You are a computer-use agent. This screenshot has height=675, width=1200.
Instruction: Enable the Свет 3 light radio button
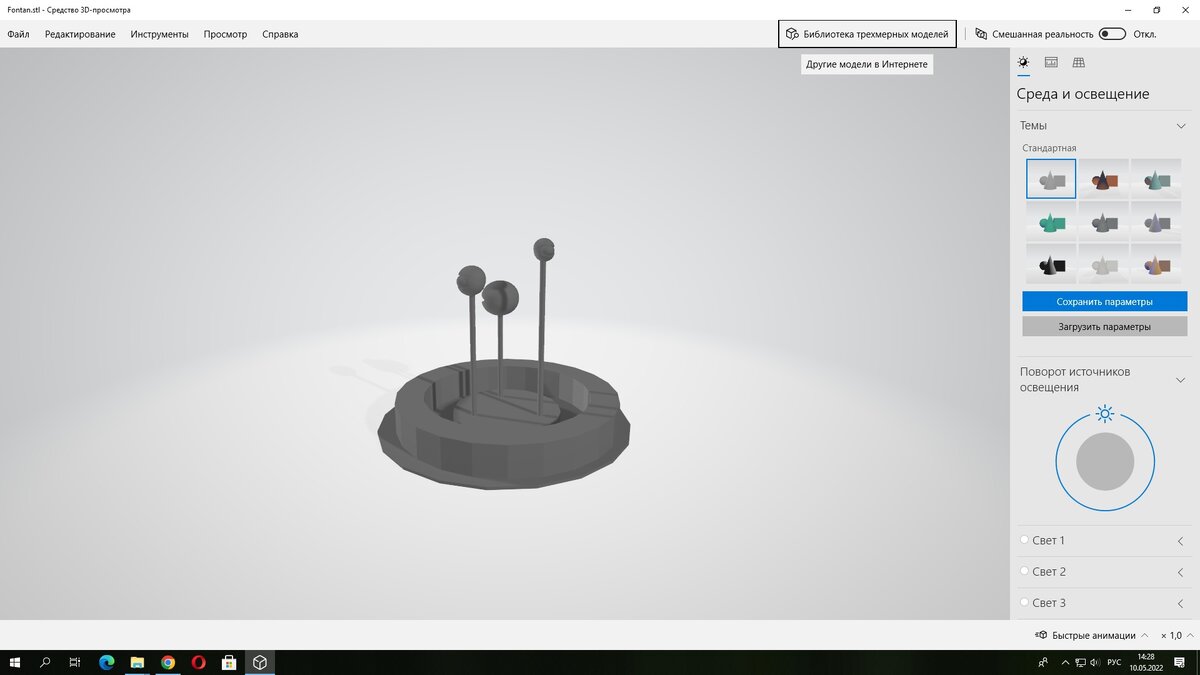pyautogui.click(x=1024, y=602)
